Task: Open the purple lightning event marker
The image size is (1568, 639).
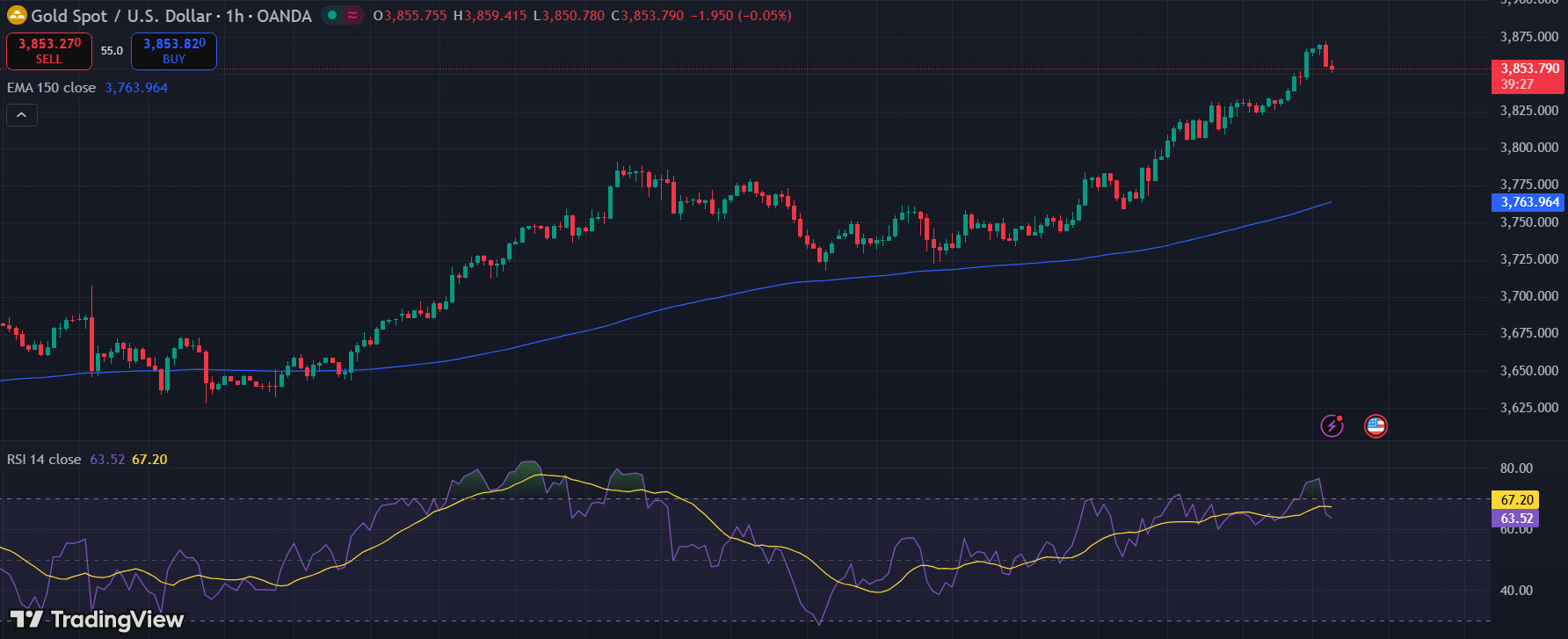Action: tap(1332, 426)
